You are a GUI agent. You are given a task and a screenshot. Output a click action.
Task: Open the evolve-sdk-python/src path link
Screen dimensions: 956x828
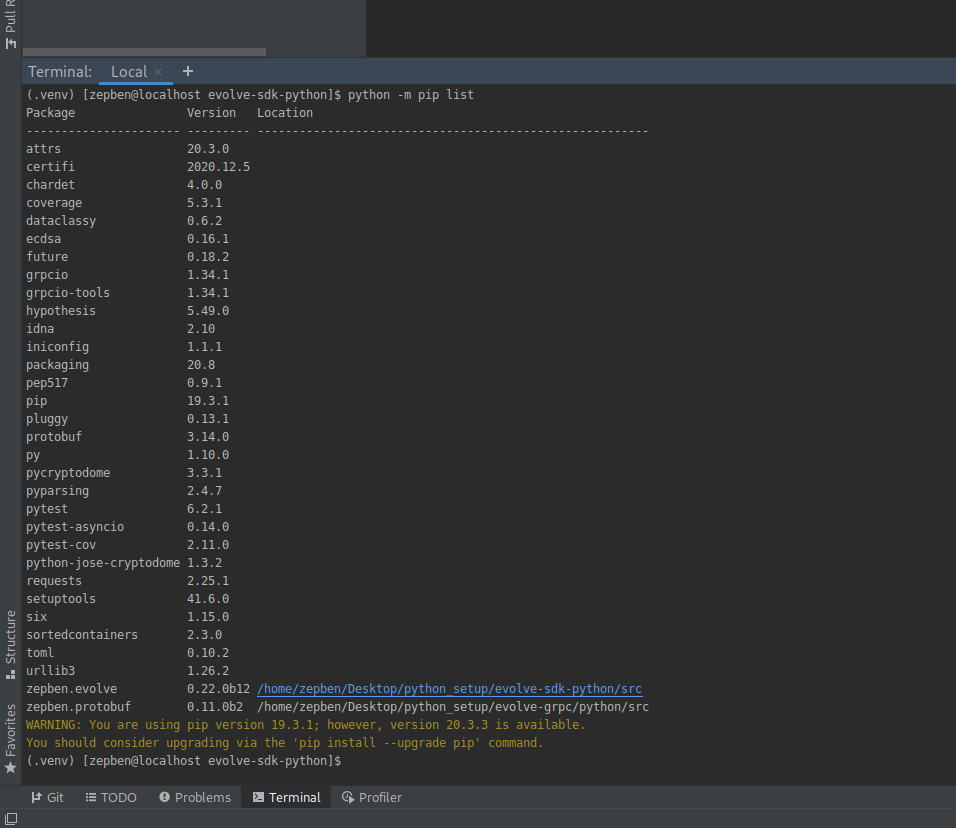tap(449, 689)
